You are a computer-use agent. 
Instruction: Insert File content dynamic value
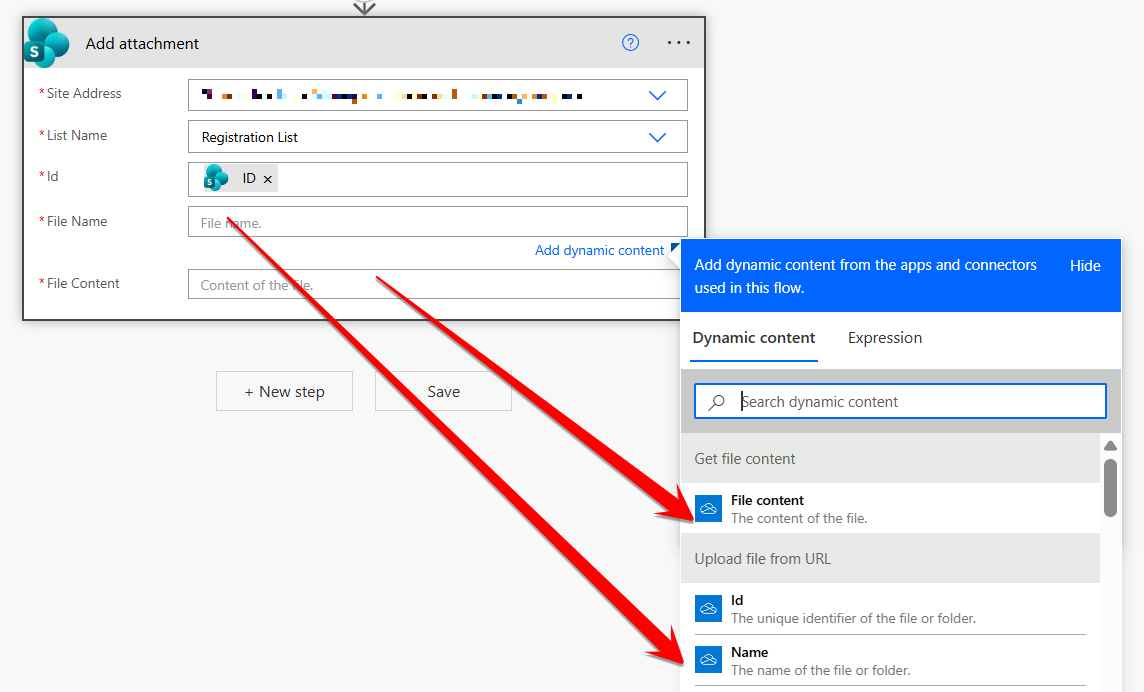click(x=890, y=509)
